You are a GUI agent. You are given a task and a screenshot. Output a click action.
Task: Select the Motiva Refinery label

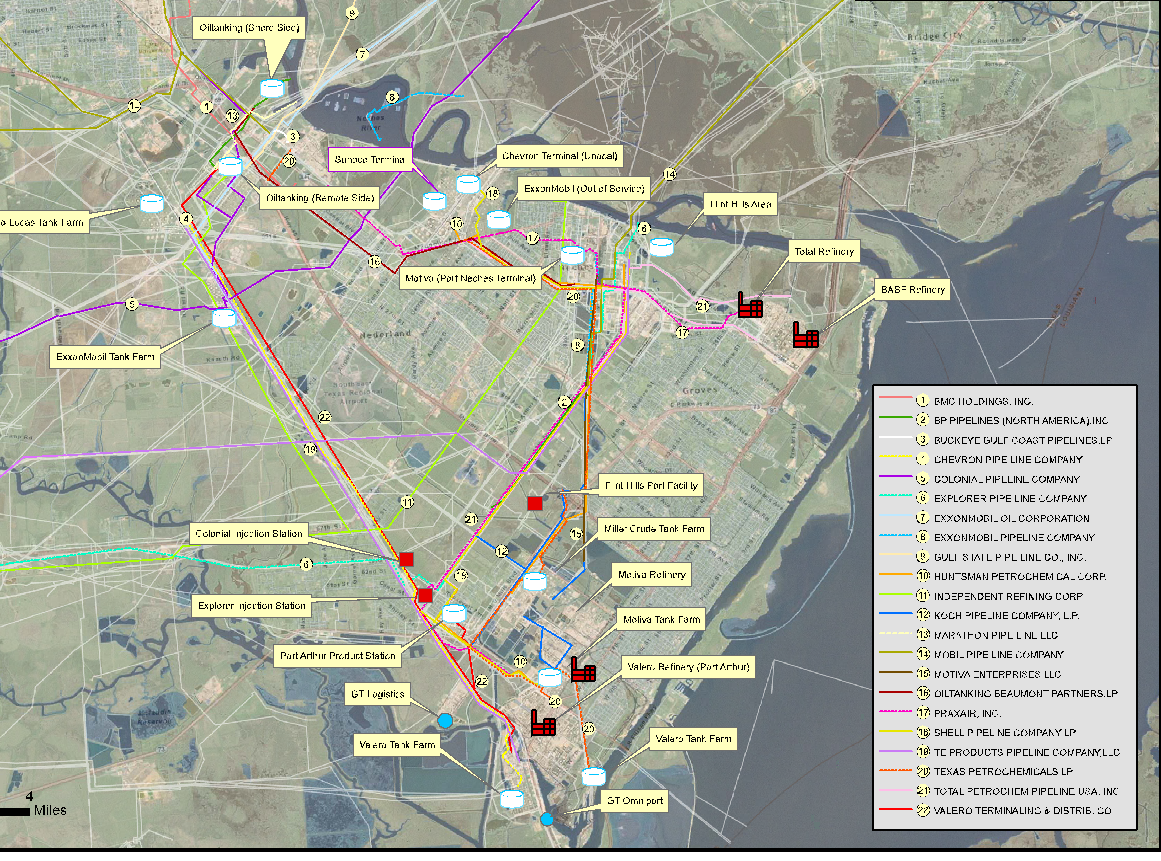(652, 574)
